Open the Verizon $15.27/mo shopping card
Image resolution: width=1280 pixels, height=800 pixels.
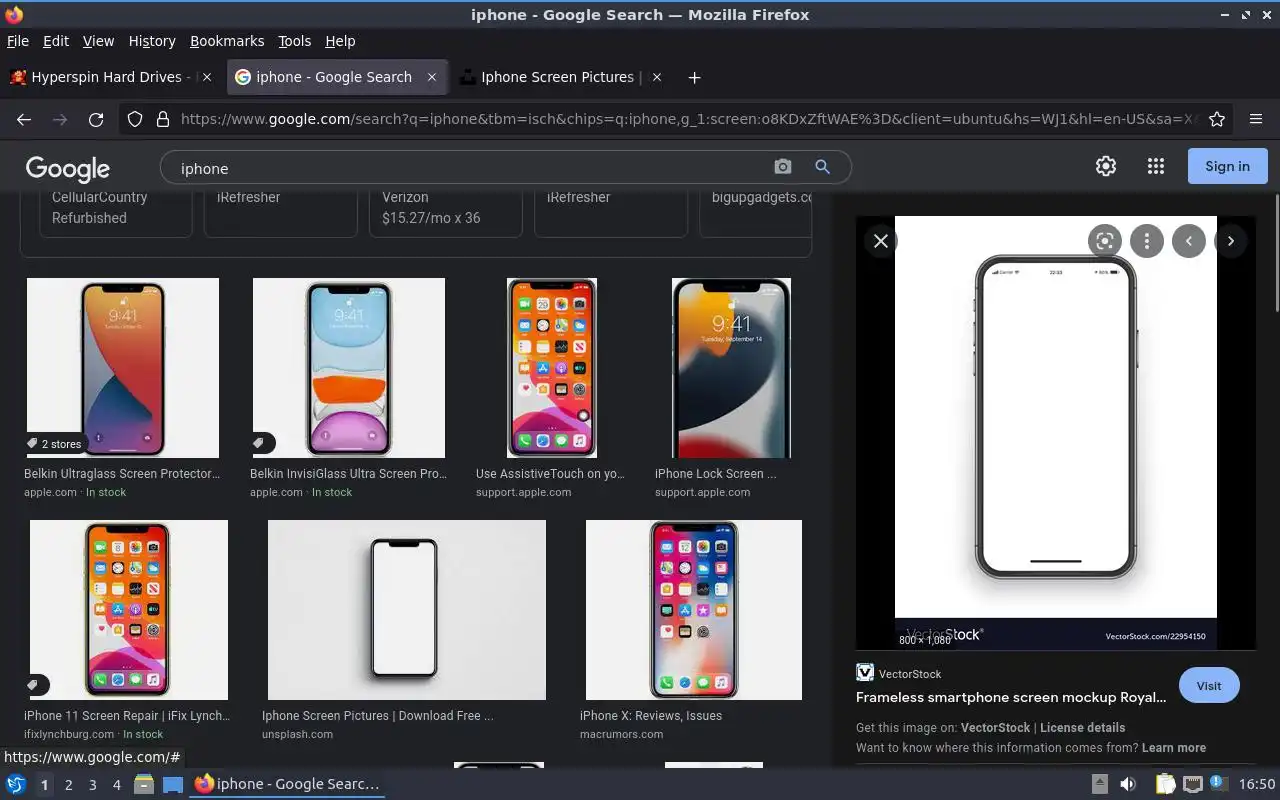coord(446,213)
